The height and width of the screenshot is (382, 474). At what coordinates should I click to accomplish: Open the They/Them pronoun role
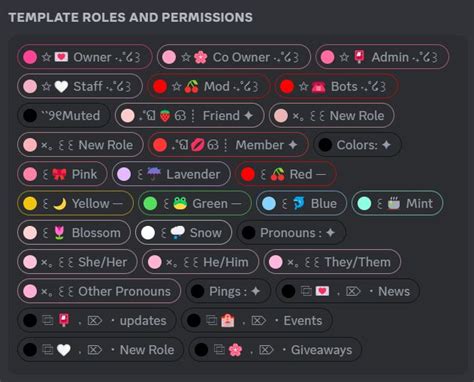tap(332, 262)
